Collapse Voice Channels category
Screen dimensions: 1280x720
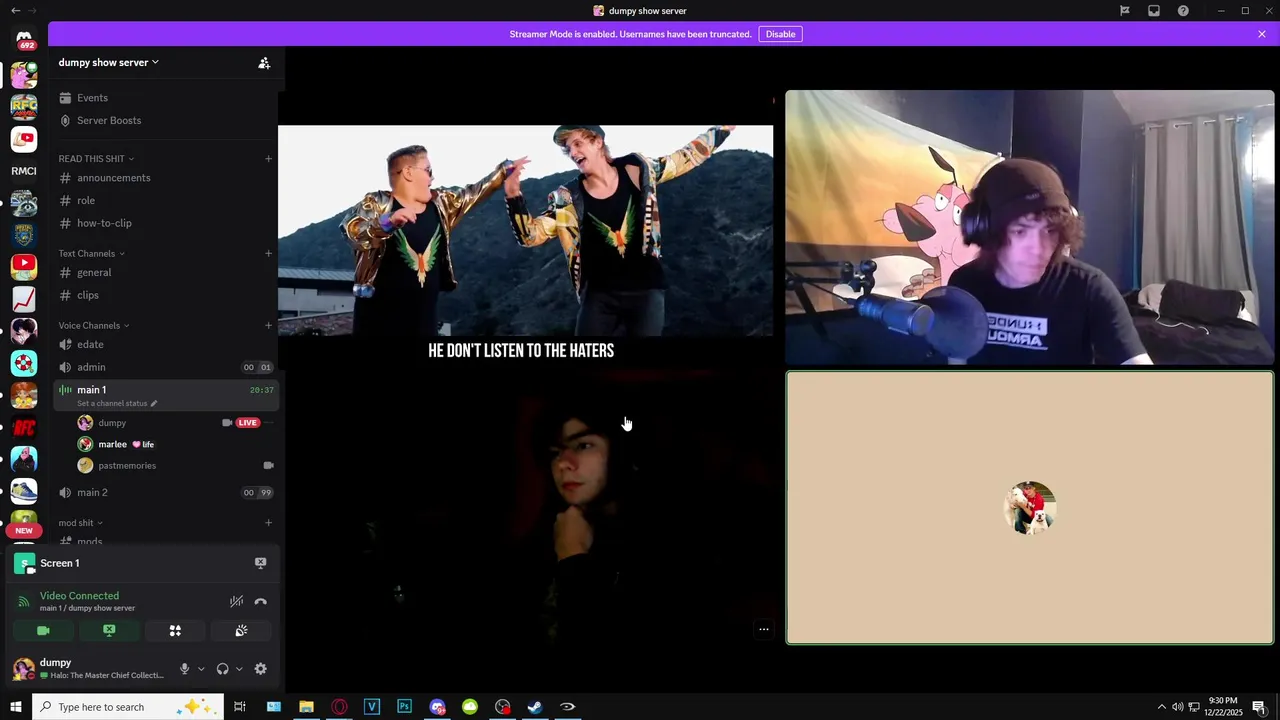click(94, 326)
